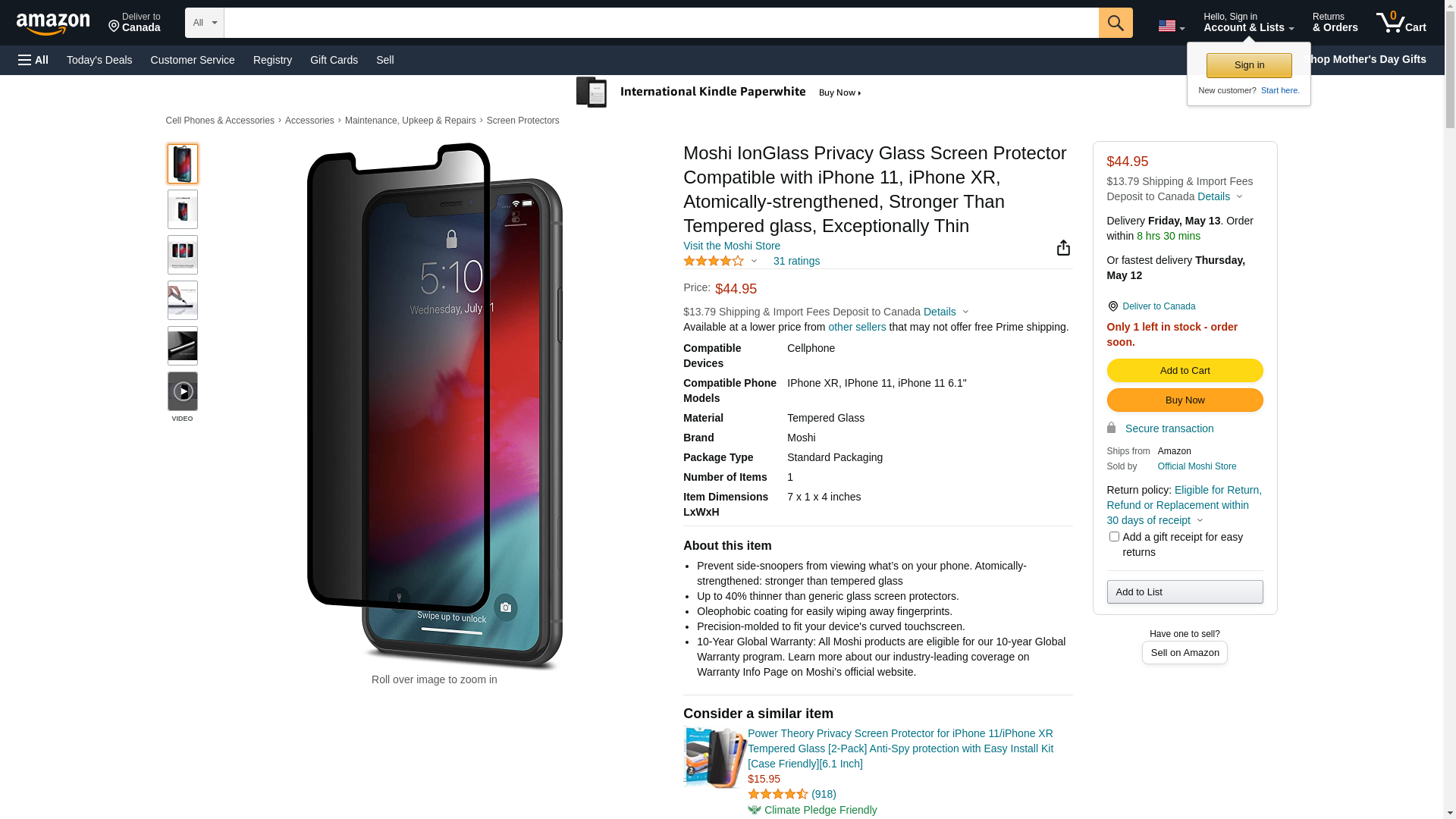Viewport: 1456px width, 819px height.
Task: Expand shipping Details in the buy box
Action: [x=1219, y=196]
